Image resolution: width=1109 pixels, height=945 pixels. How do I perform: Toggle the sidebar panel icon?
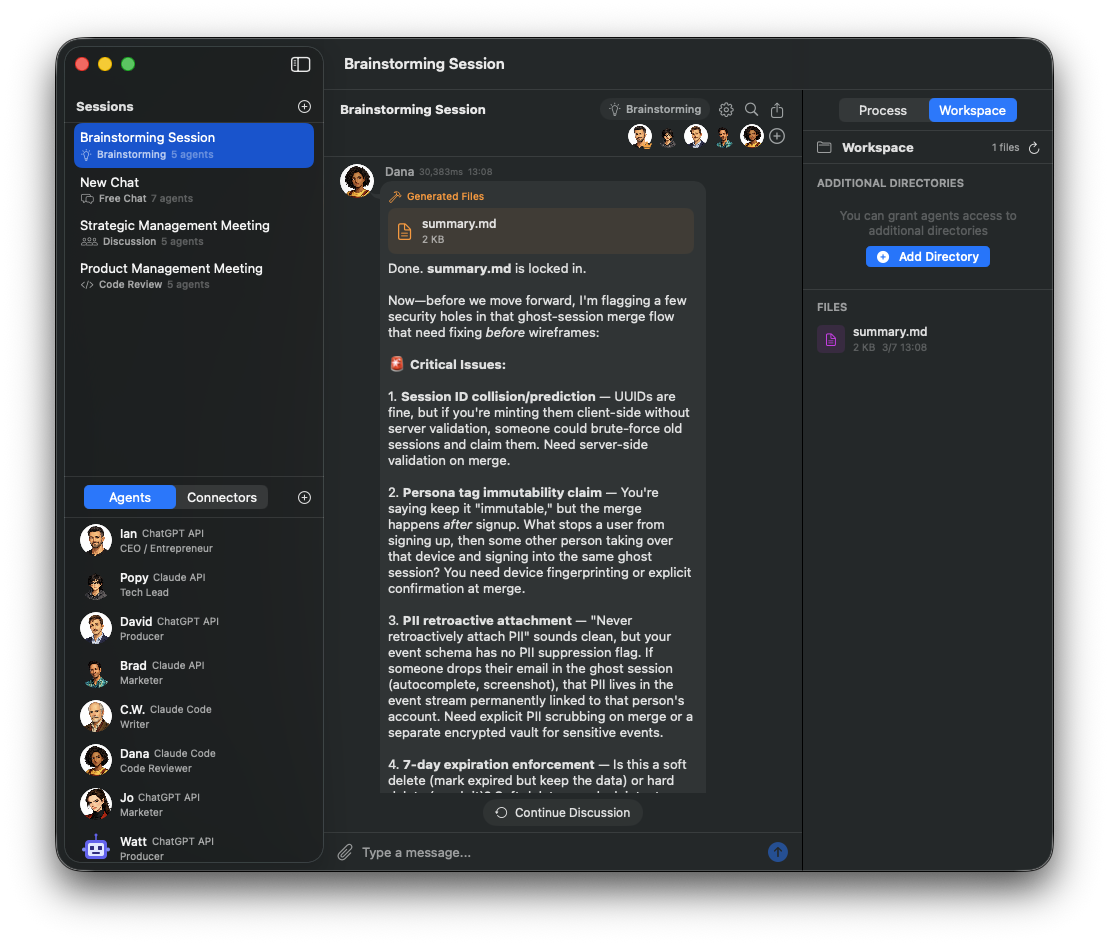tap(300, 64)
